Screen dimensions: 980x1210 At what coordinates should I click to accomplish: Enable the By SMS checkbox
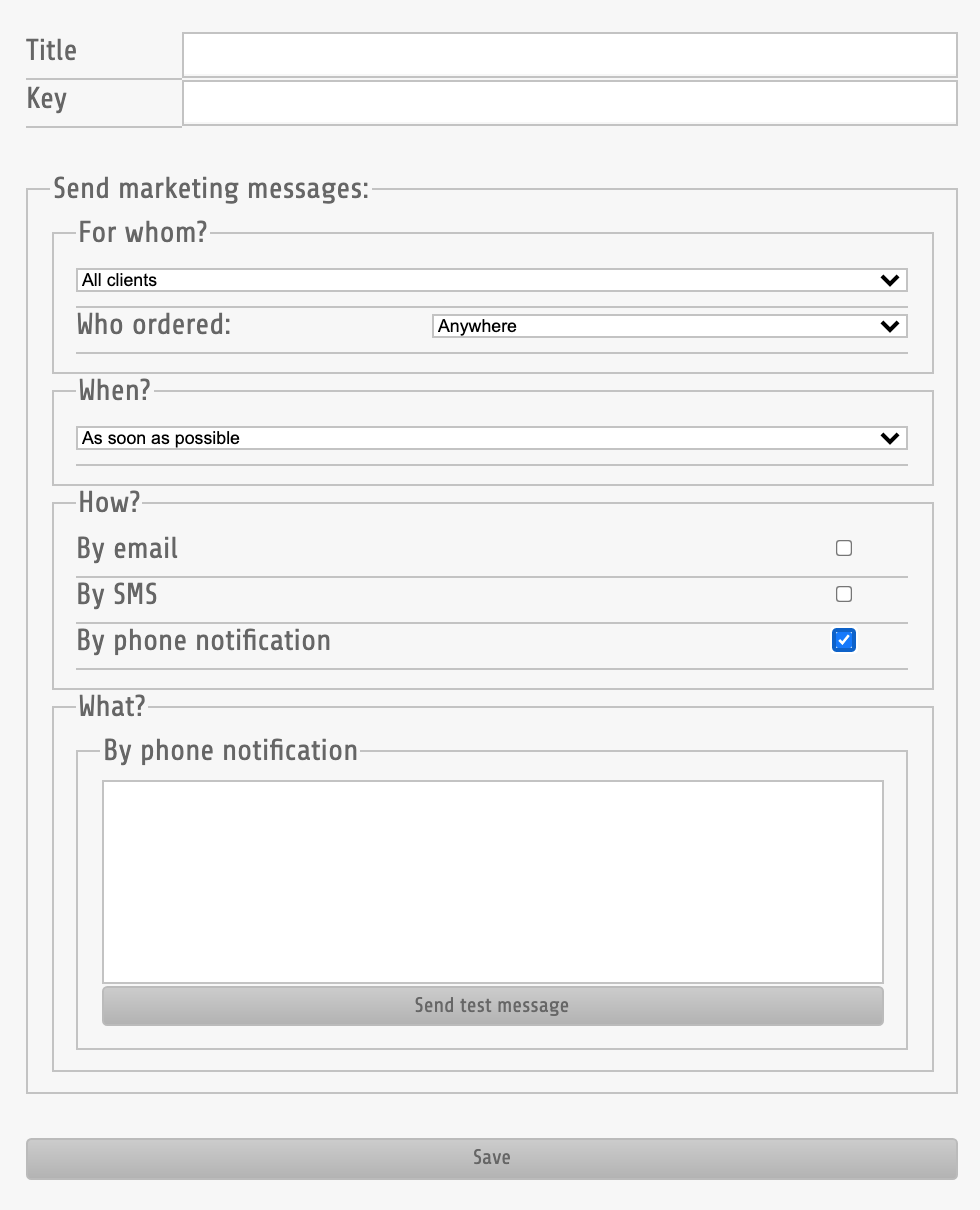[844, 594]
